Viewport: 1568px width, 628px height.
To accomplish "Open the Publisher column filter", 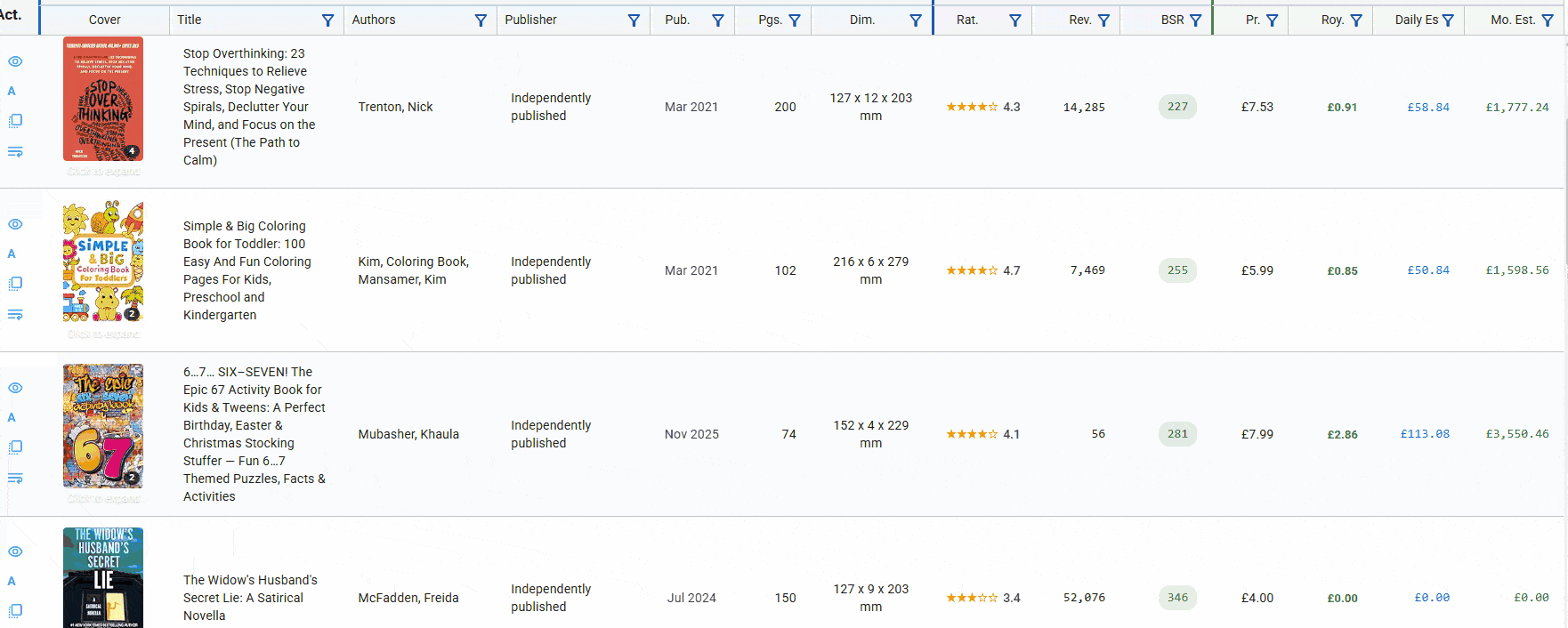I will point(634,20).
